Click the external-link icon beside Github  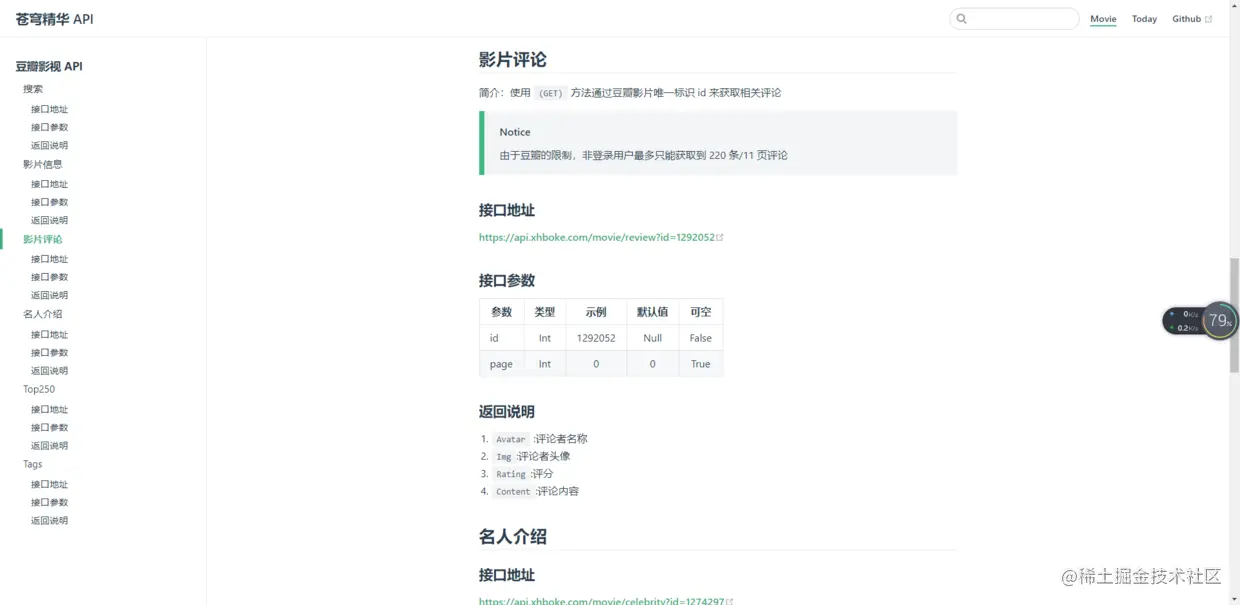tap(1208, 19)
